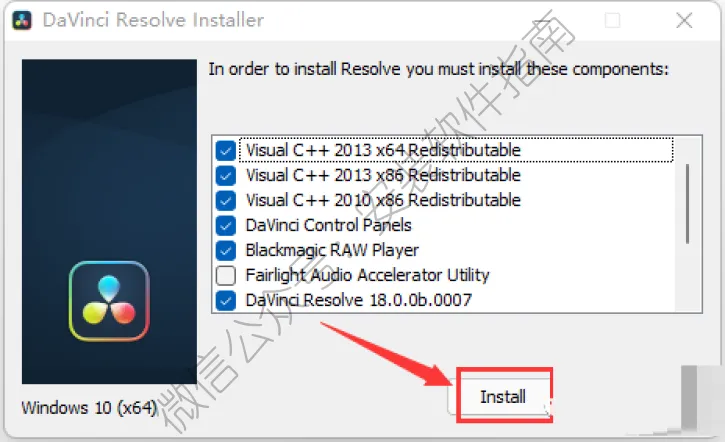Select the Visual C++ 2013 x86 Redistributable label
This screenshot has height=442, width=725.
(383, 175)
